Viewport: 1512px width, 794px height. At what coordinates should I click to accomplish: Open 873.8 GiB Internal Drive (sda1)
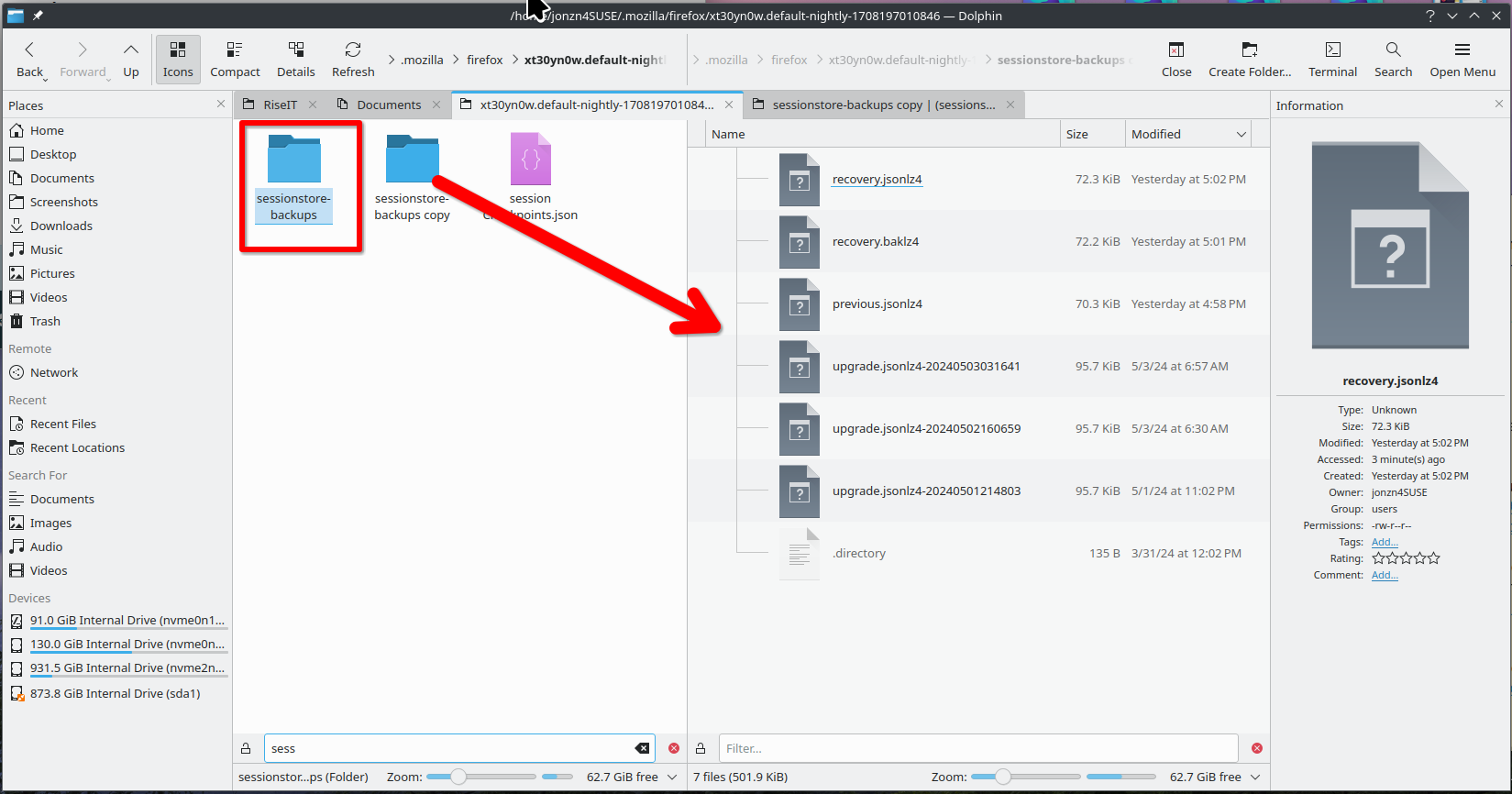click(116, 693)
